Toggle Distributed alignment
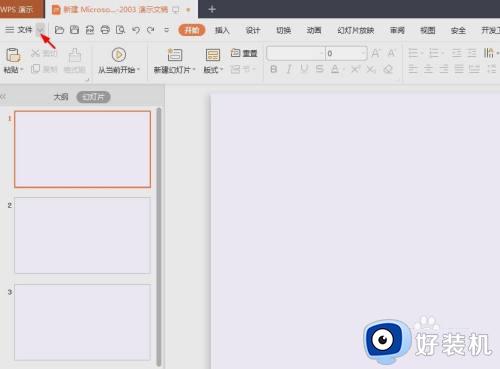The width and height of the screenshot is (500, 369). [474, 69]
